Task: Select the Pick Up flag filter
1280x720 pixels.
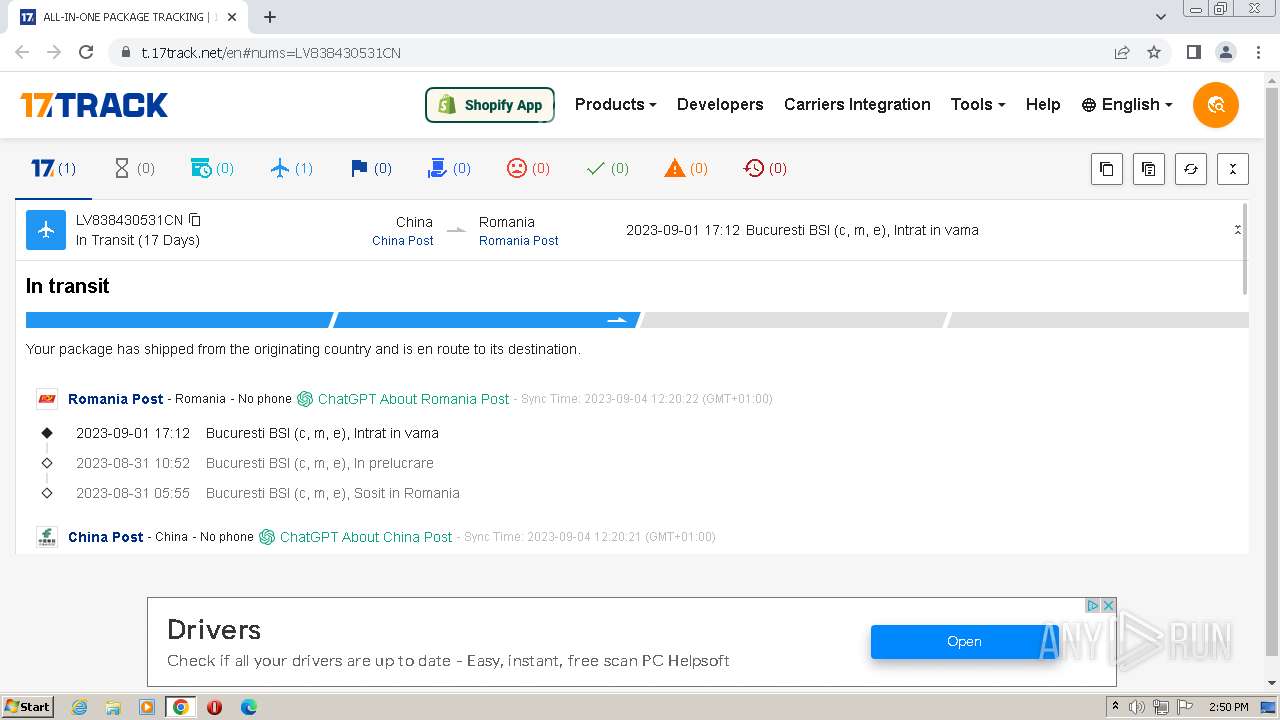Action: pos(371,168)
